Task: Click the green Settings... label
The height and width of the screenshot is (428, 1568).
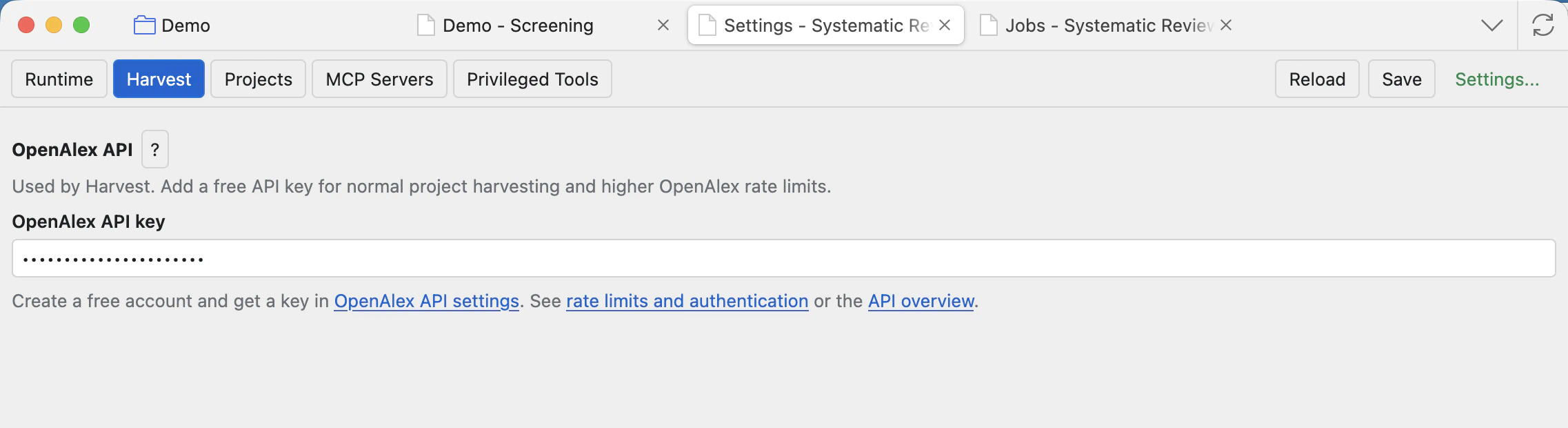Action: (1497, 79)
